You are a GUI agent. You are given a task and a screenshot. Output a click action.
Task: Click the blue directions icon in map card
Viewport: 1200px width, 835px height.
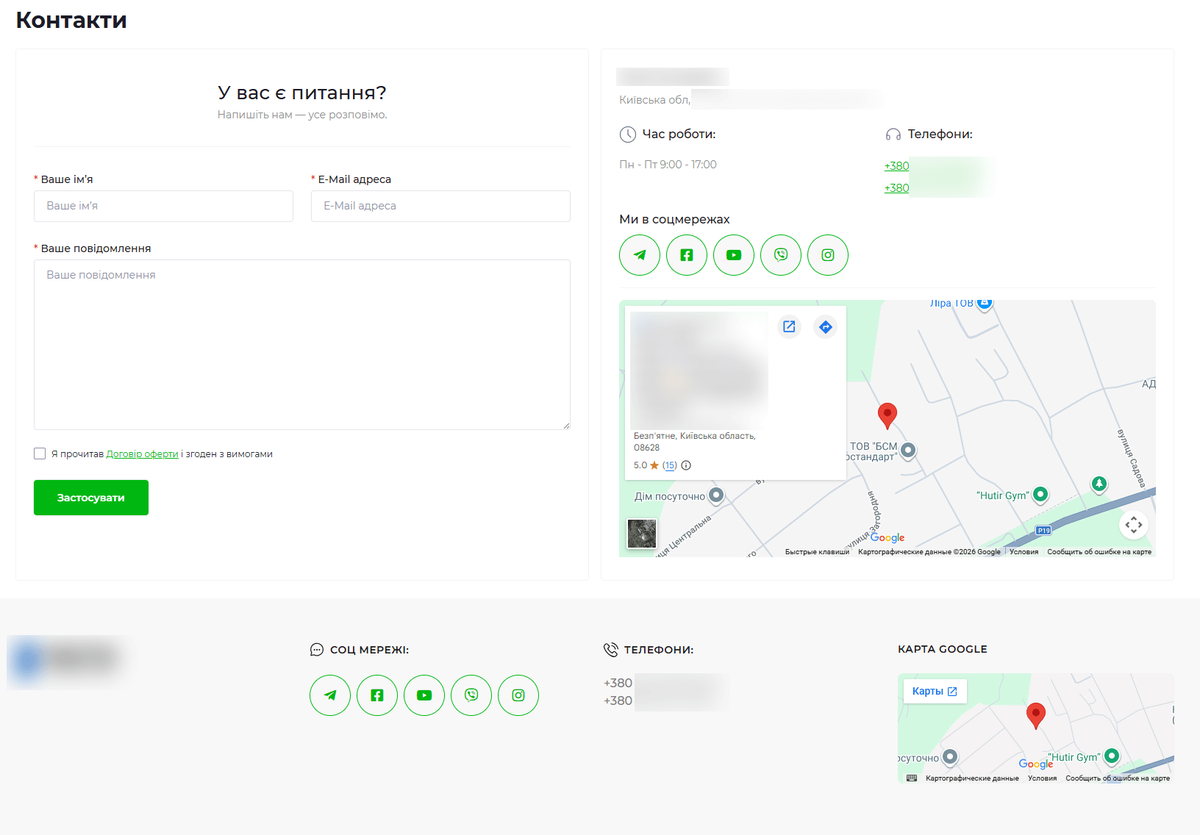pyautogui.click(x=825, y=327)
